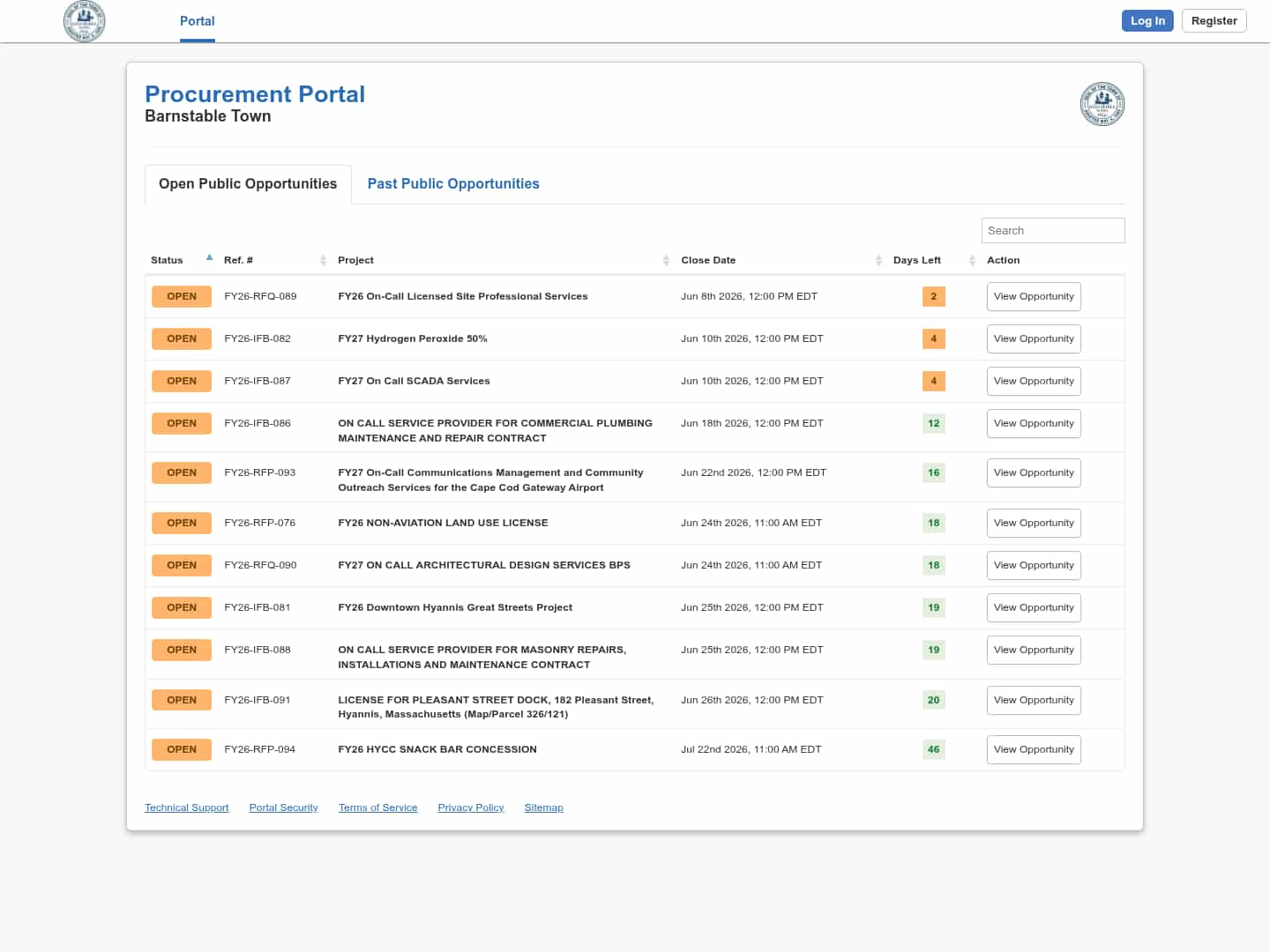
Task: View Opportunity for FY26-RFP-093
Action: (1034, 472)
